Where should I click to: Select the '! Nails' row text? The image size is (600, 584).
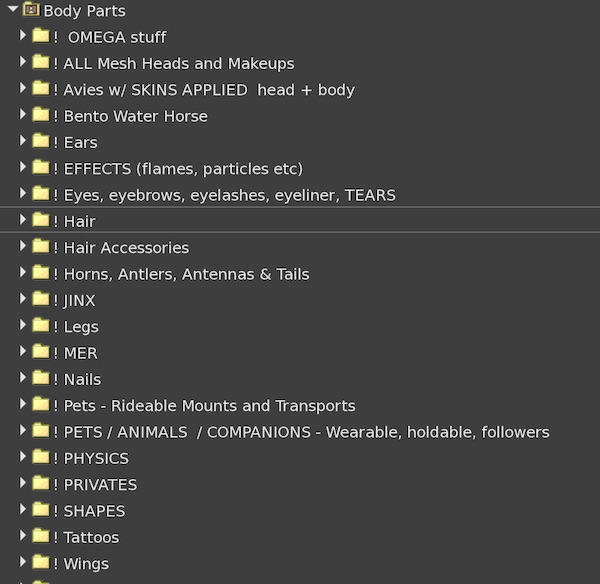tap(77, 380)
